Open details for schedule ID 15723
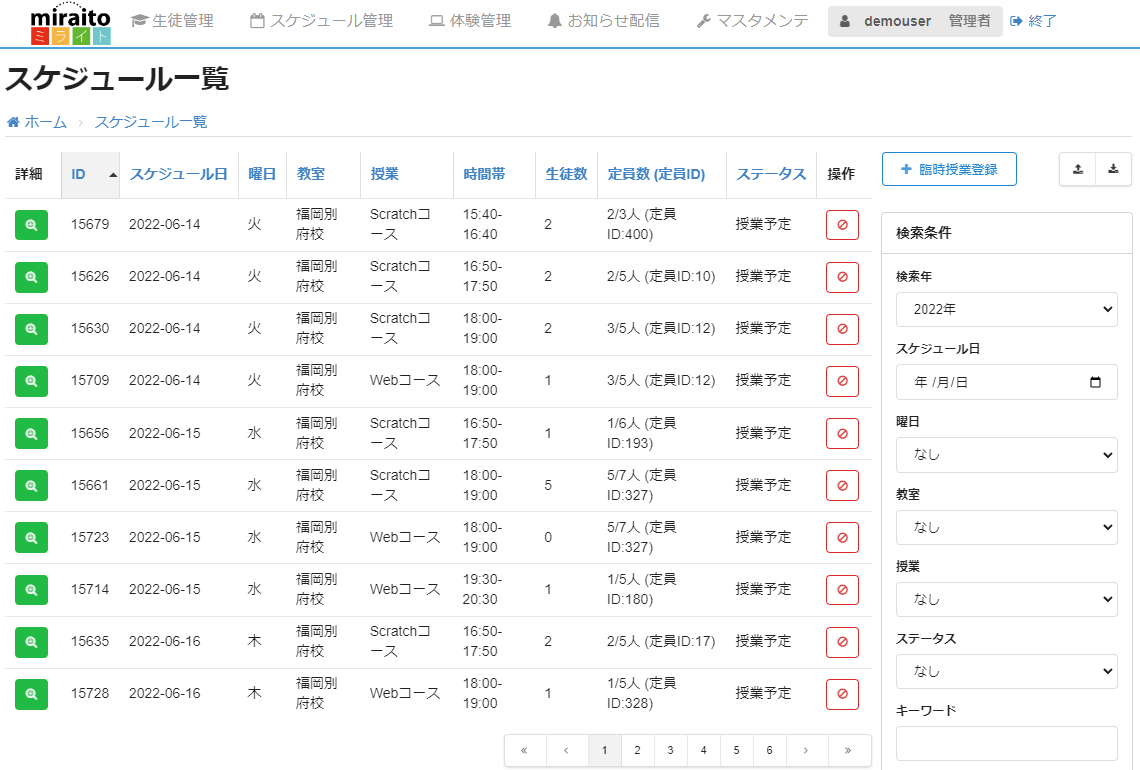 click(x=31, y=537)
